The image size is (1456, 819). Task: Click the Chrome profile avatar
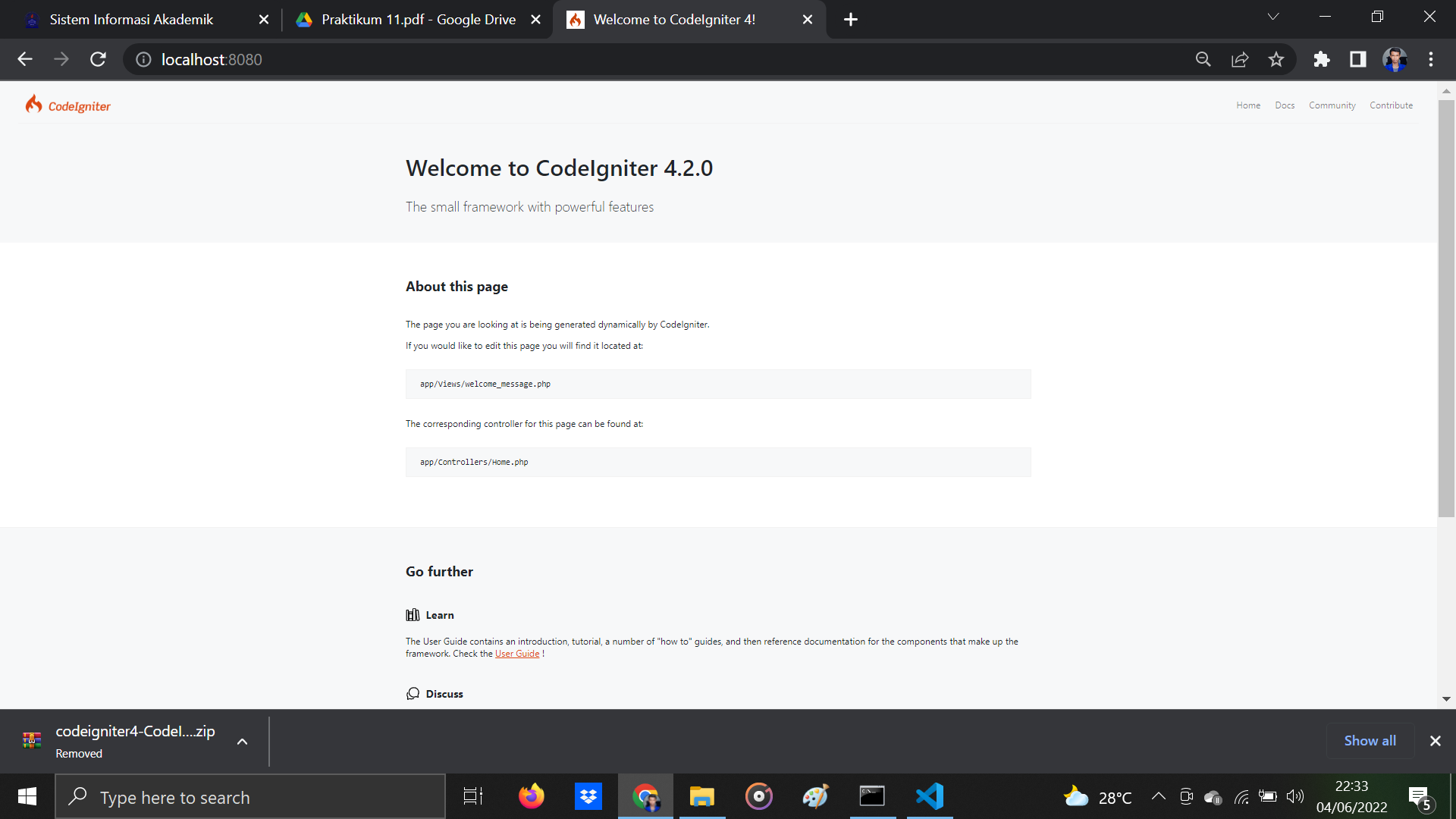[x=1395, y=59]
